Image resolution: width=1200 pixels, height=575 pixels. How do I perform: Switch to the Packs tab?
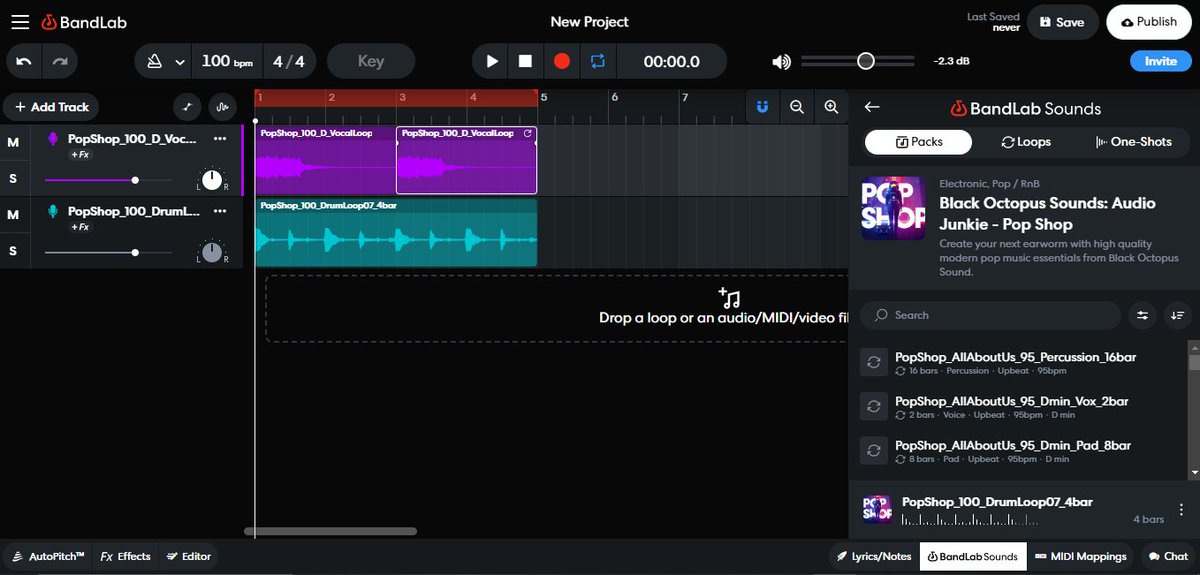[919, 142]
